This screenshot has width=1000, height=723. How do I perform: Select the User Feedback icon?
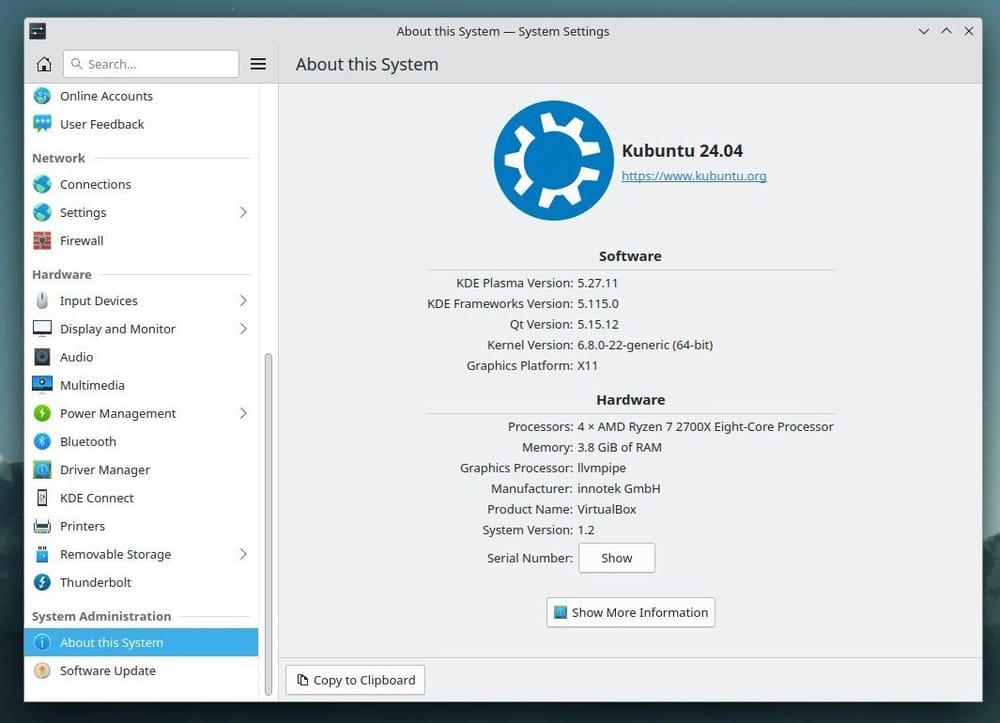pos(41,124)
